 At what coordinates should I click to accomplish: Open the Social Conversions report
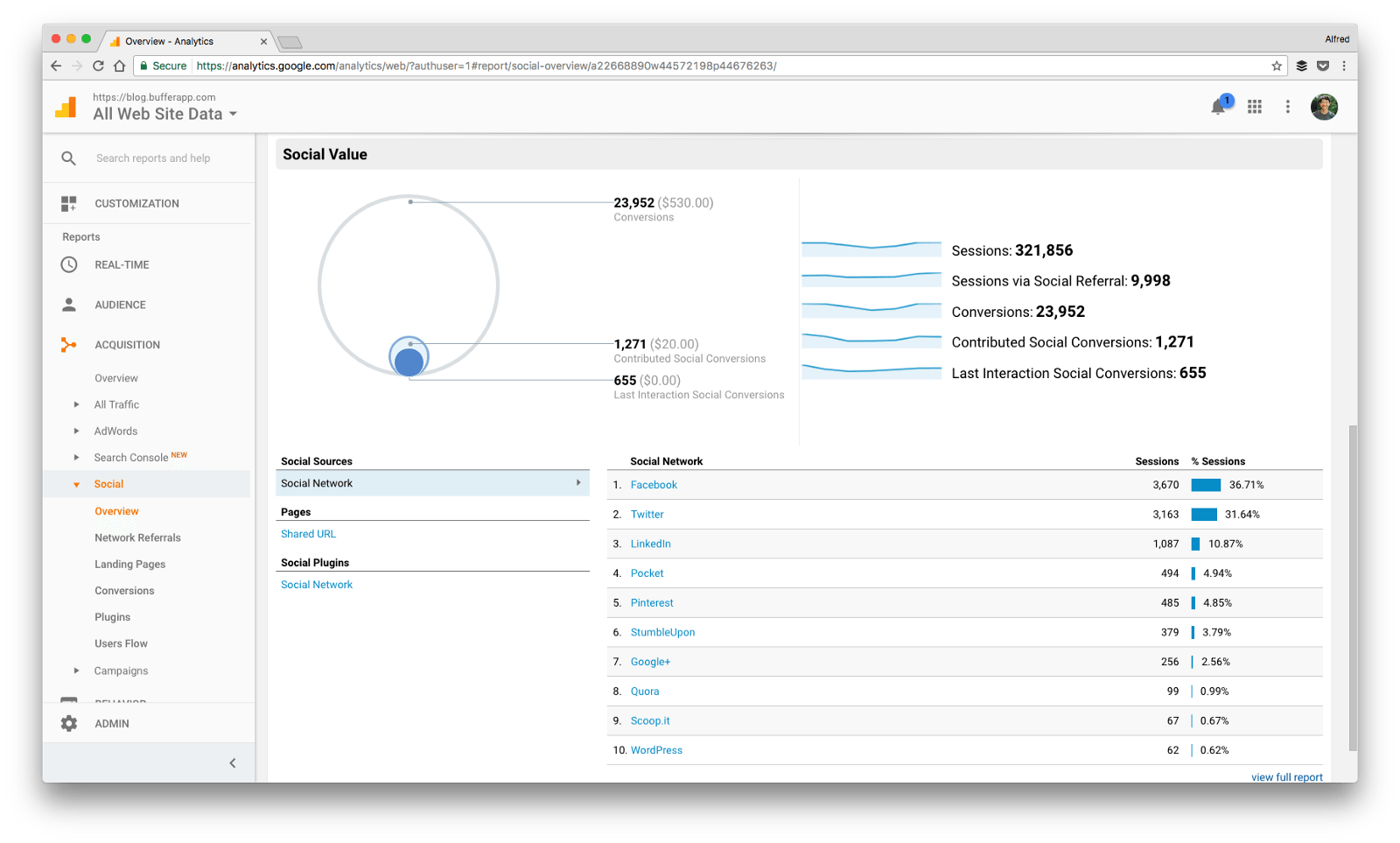[x=124, y=591]
